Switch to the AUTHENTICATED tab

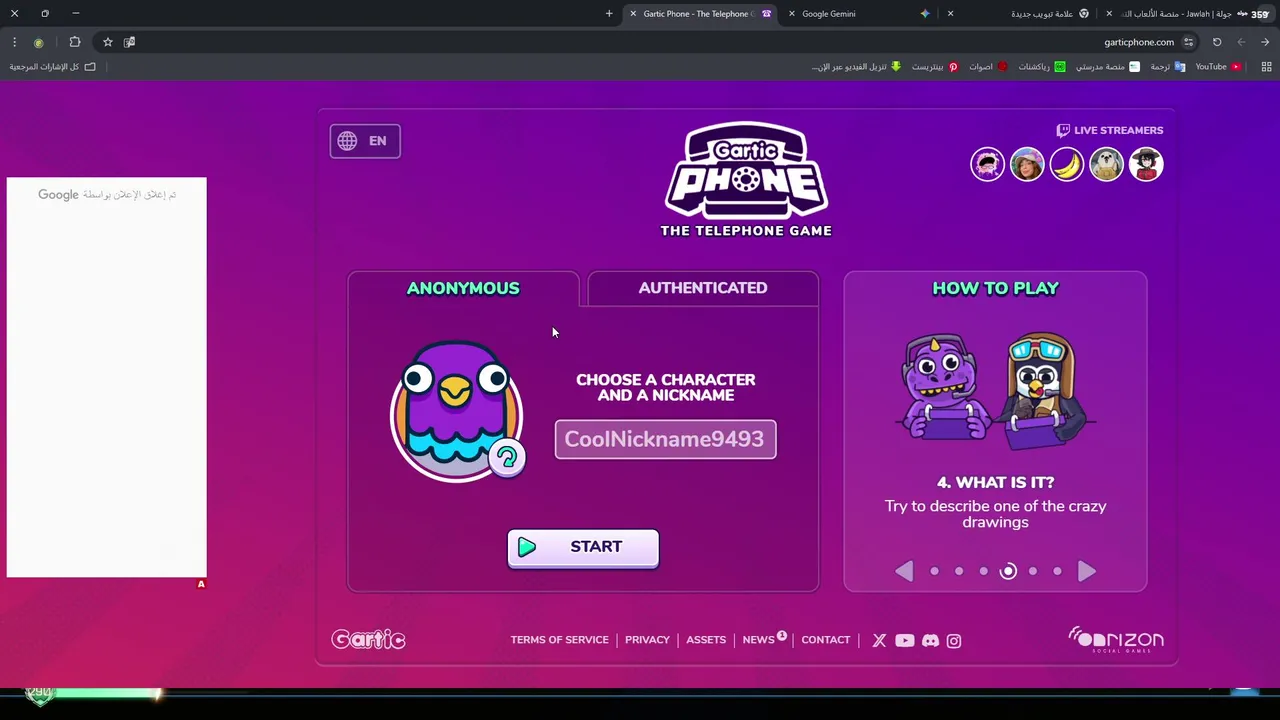coord(703,288)
